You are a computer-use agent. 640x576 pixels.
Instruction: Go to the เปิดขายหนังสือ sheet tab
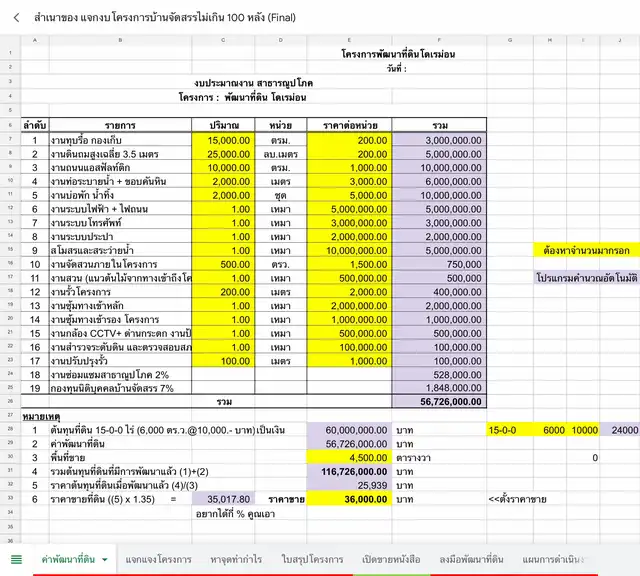click(x=392, y=559)
